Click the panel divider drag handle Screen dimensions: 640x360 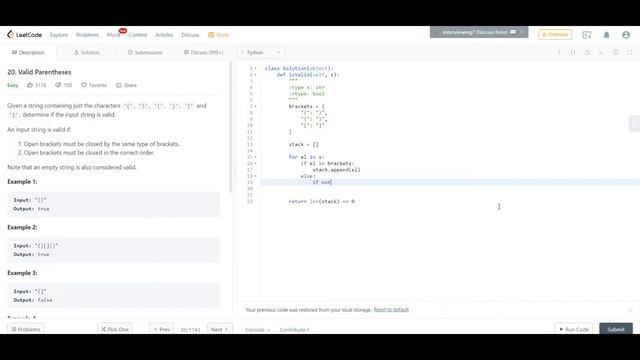(x=234, y=171)
